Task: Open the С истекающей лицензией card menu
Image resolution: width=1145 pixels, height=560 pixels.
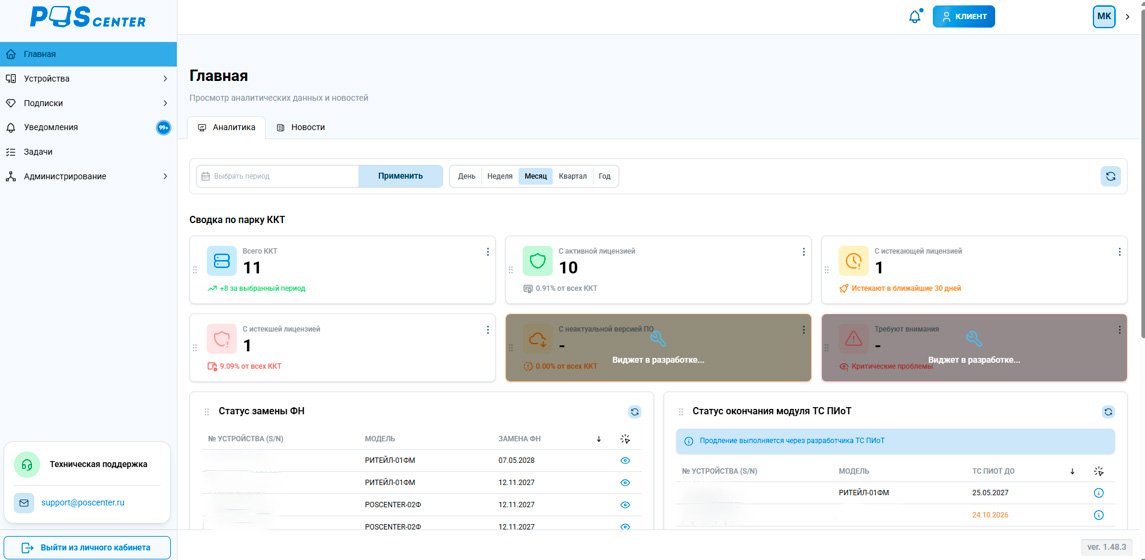Action: (x=1119, y=252)
